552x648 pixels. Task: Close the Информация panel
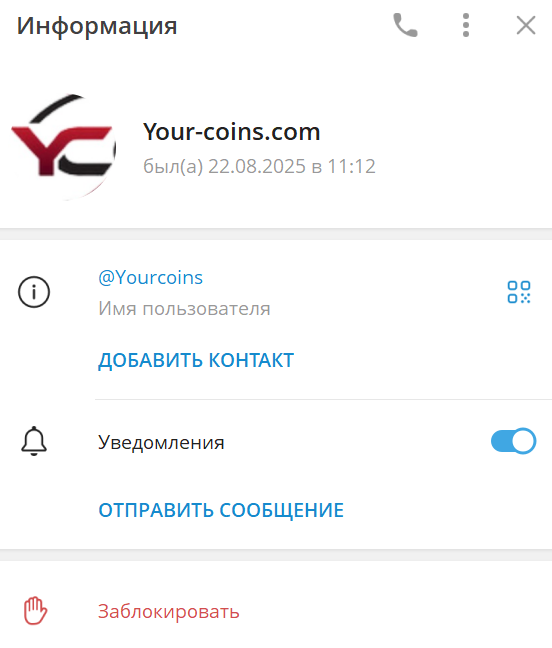526,26
